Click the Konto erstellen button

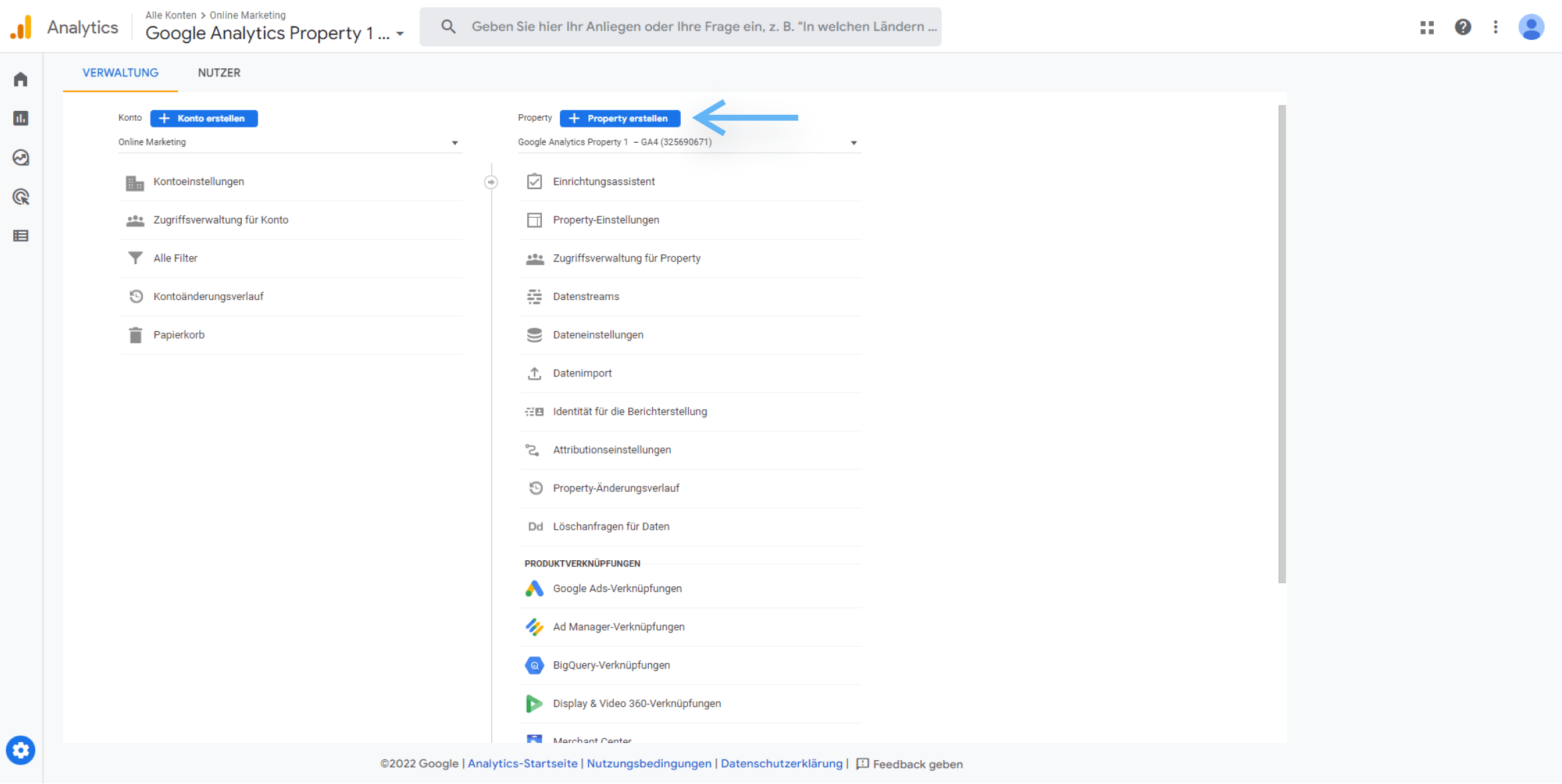tap(204, 118)
